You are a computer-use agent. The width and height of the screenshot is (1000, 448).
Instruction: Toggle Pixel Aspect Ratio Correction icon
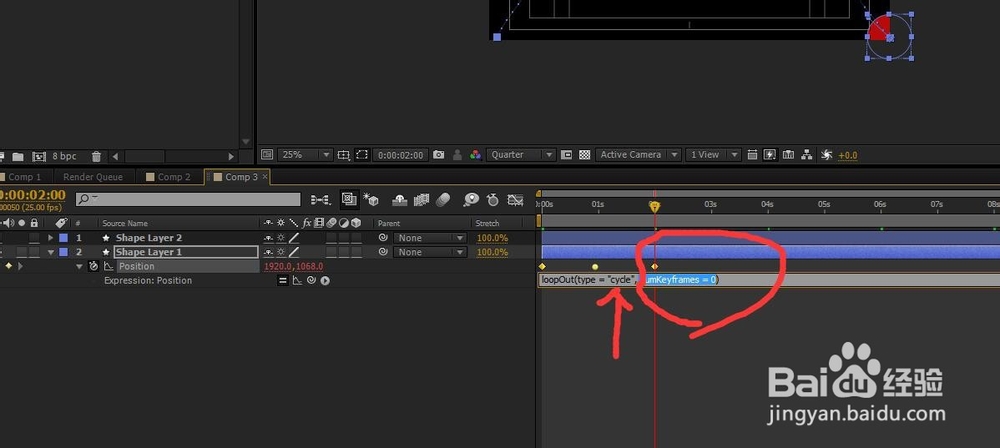[x=753, y=154]
